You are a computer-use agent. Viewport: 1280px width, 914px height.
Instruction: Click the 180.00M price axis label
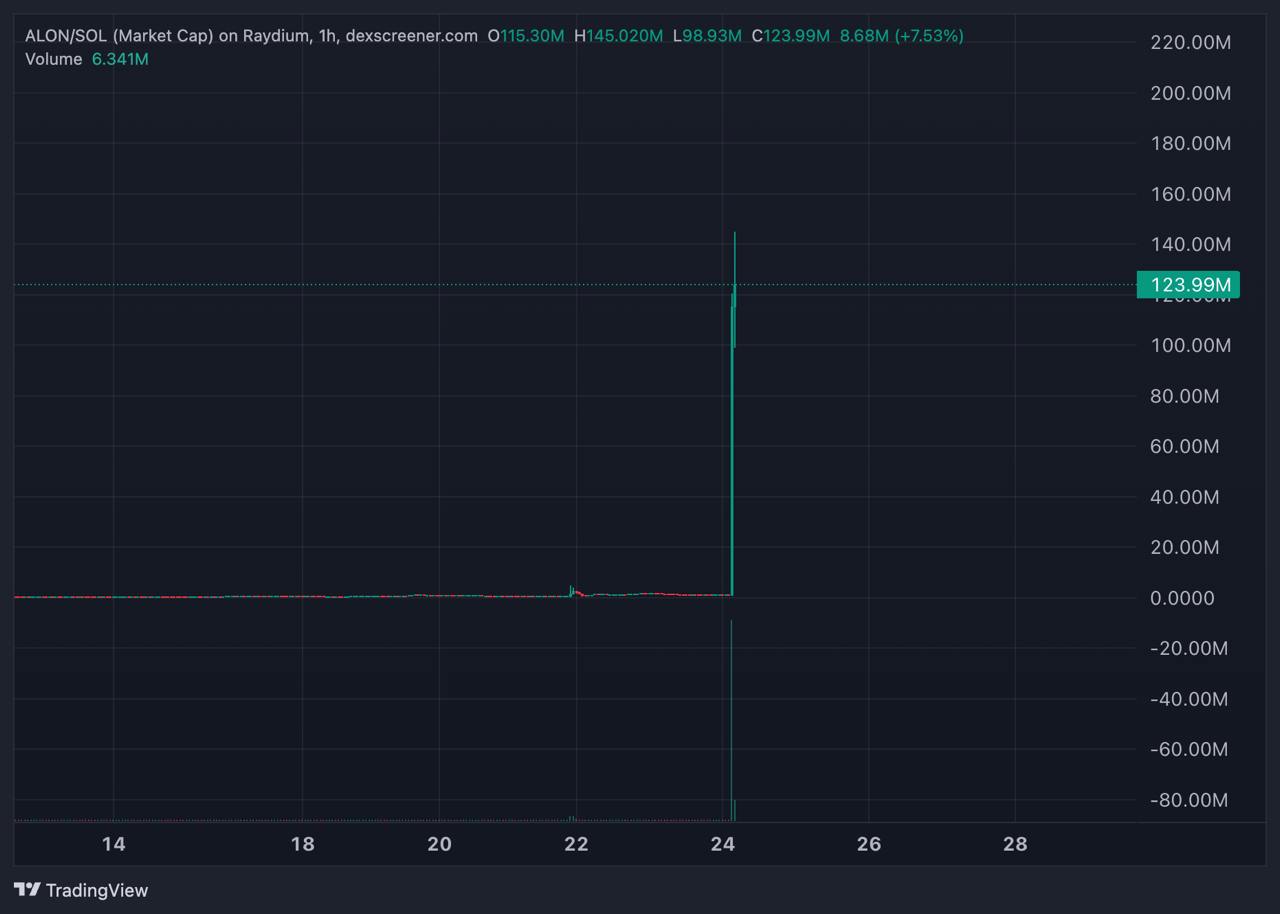pos(1190,143)
